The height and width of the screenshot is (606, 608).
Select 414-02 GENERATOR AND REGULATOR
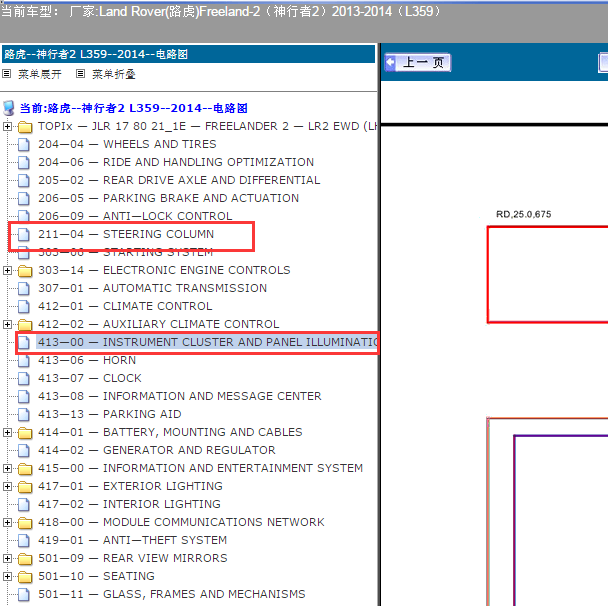click(x=157, y=450)
